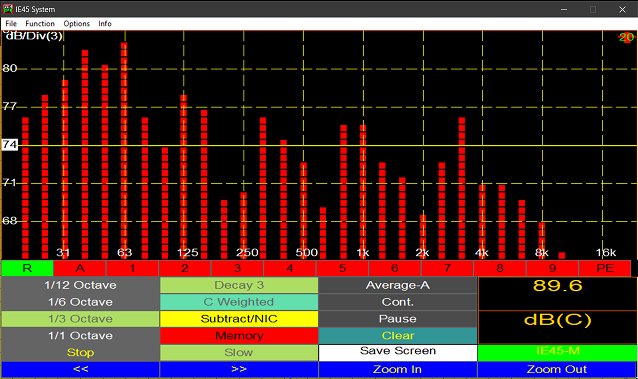638x379 pixels.
Task: Select memory slot A
Action: tap(80, 268)
